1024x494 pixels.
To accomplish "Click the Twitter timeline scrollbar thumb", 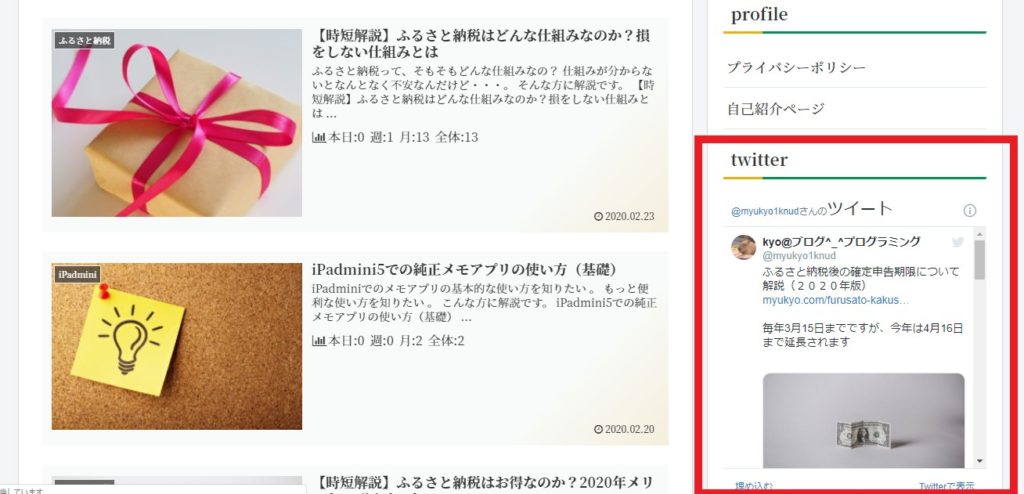I will pyautogui.click(x=979, y=259).
